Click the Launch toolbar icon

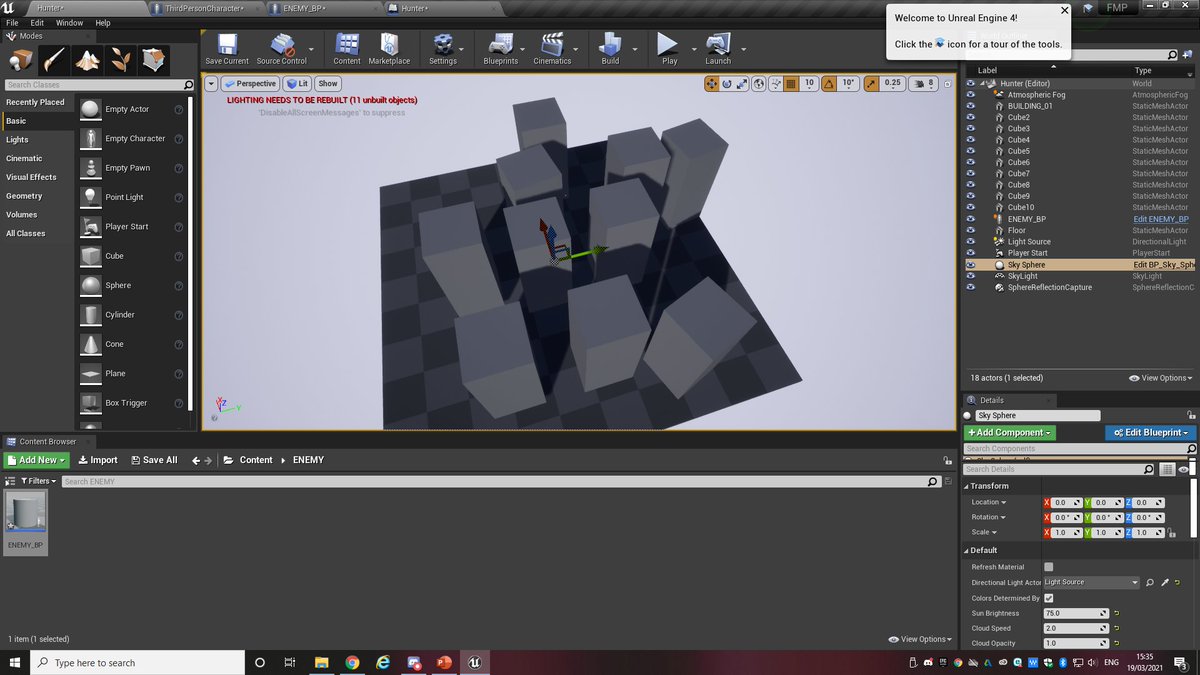[718, 48]
